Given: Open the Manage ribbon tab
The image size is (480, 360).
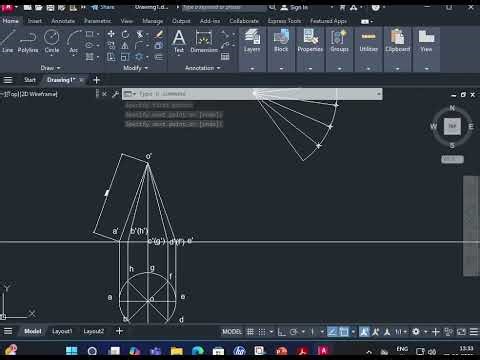Looking at the screenshot, I should point(152,21).
